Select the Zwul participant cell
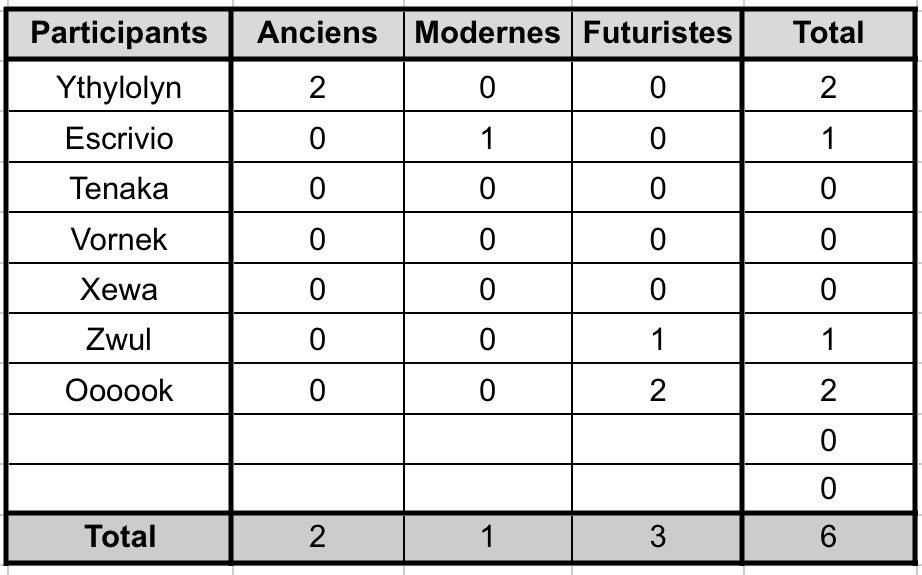The height and width of the screenshot is (575, 922). [119, 340]
